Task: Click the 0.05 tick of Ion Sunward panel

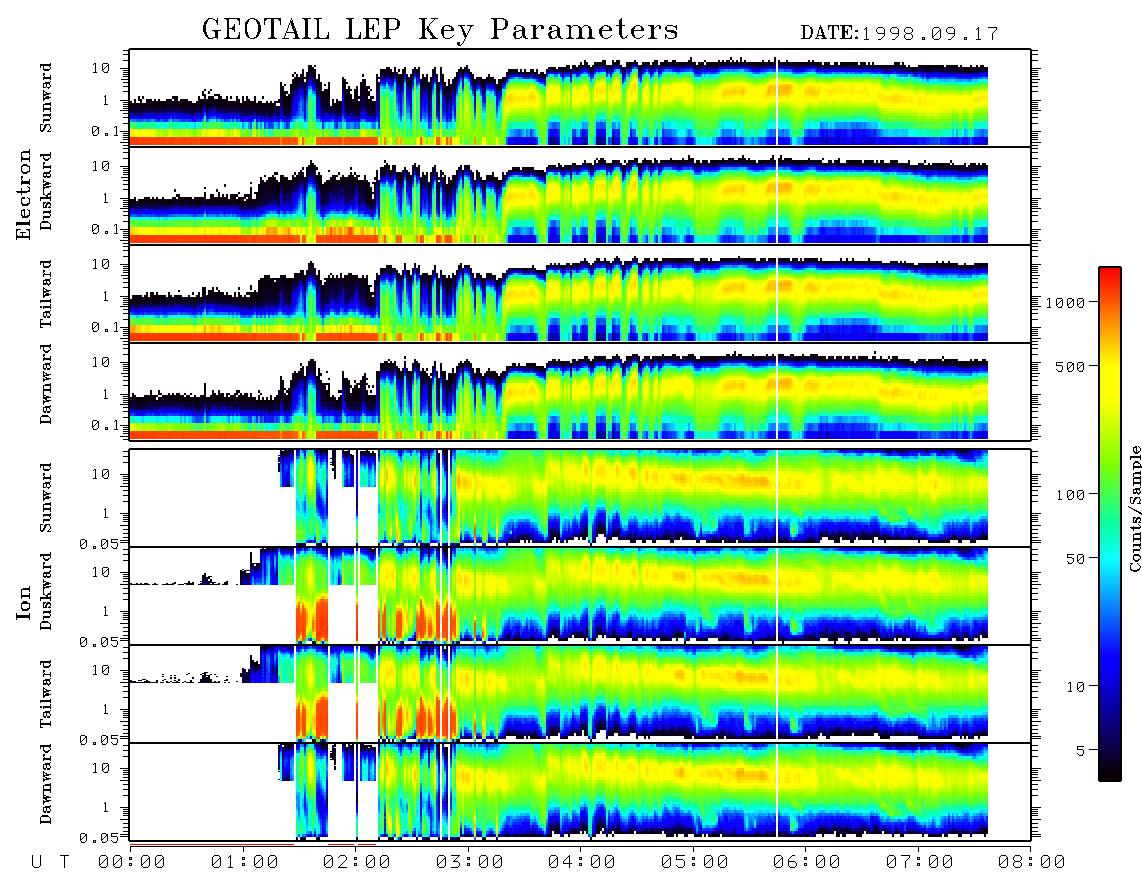Action: (98, 543)
